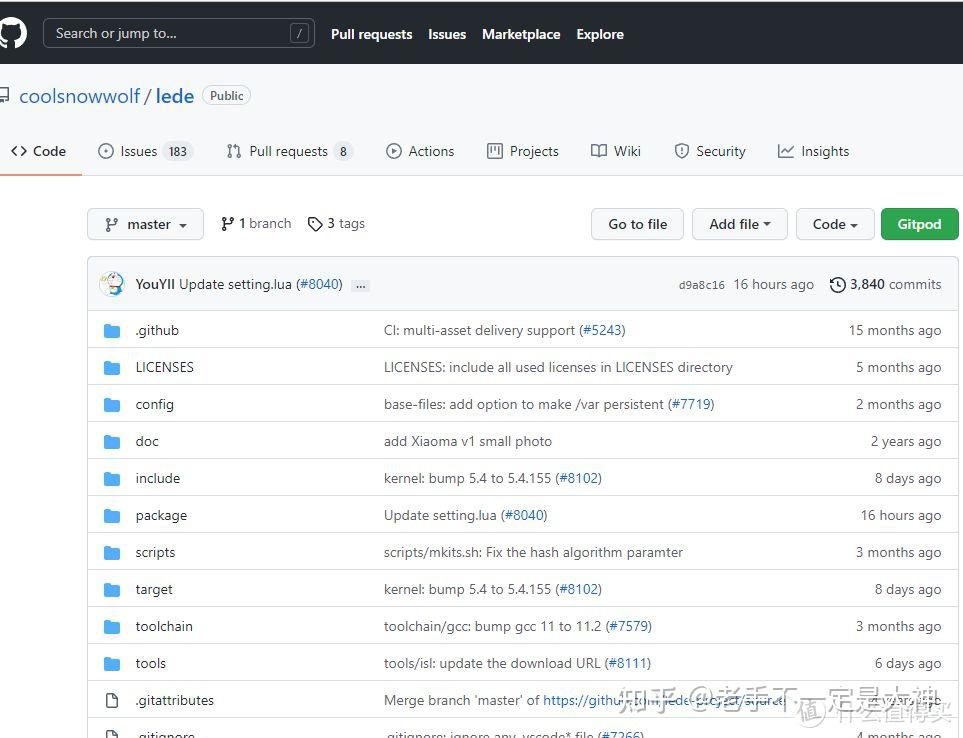963x738 pixels.
Task: Open PR #8111 link in tools row
Action: [x=629, y=663]
